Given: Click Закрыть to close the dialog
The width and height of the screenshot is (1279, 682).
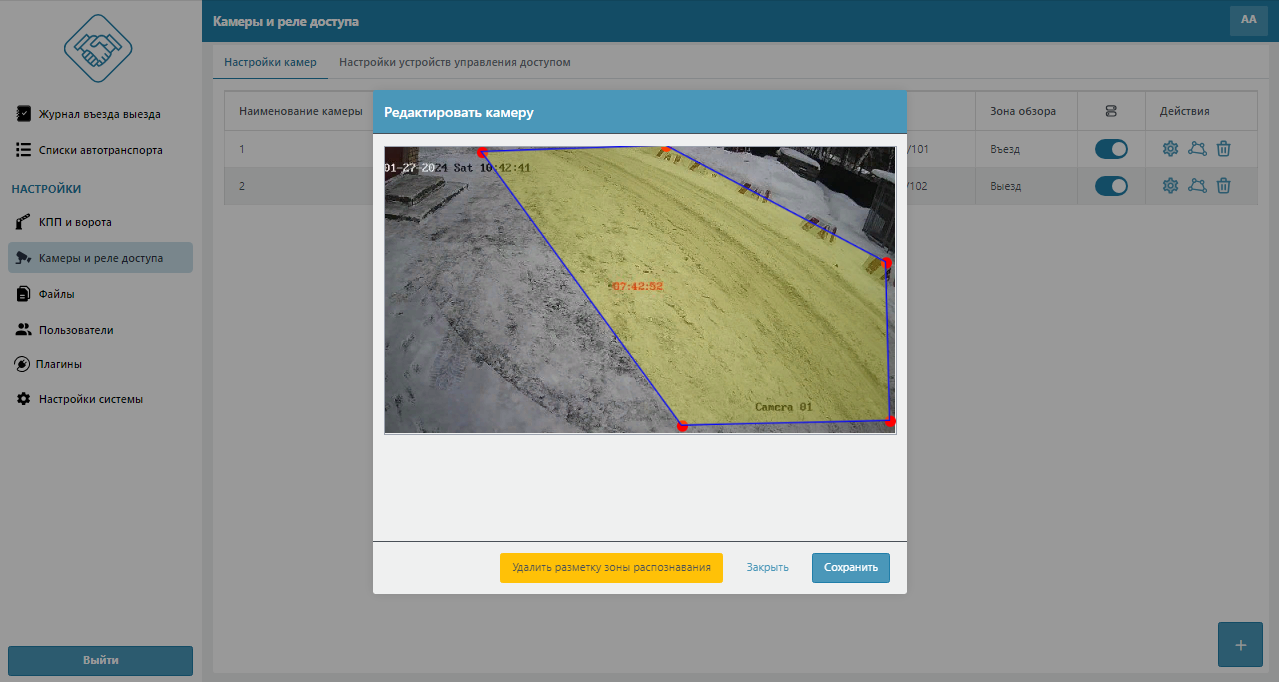Looking at the screenshot, I should coord(767,567).
